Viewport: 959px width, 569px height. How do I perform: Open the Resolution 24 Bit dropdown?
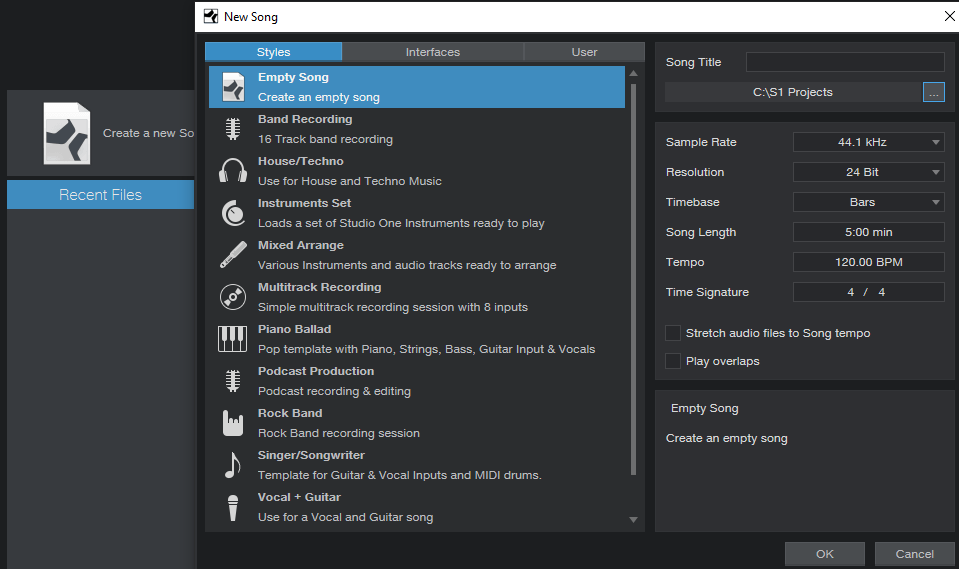tap(868, 172)
